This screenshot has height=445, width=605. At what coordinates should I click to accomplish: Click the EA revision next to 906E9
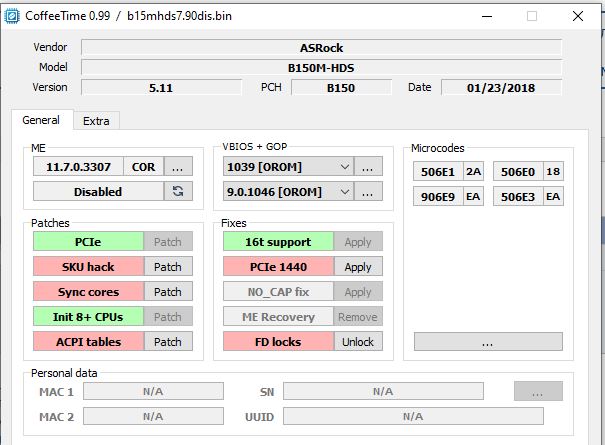point(473,196)
